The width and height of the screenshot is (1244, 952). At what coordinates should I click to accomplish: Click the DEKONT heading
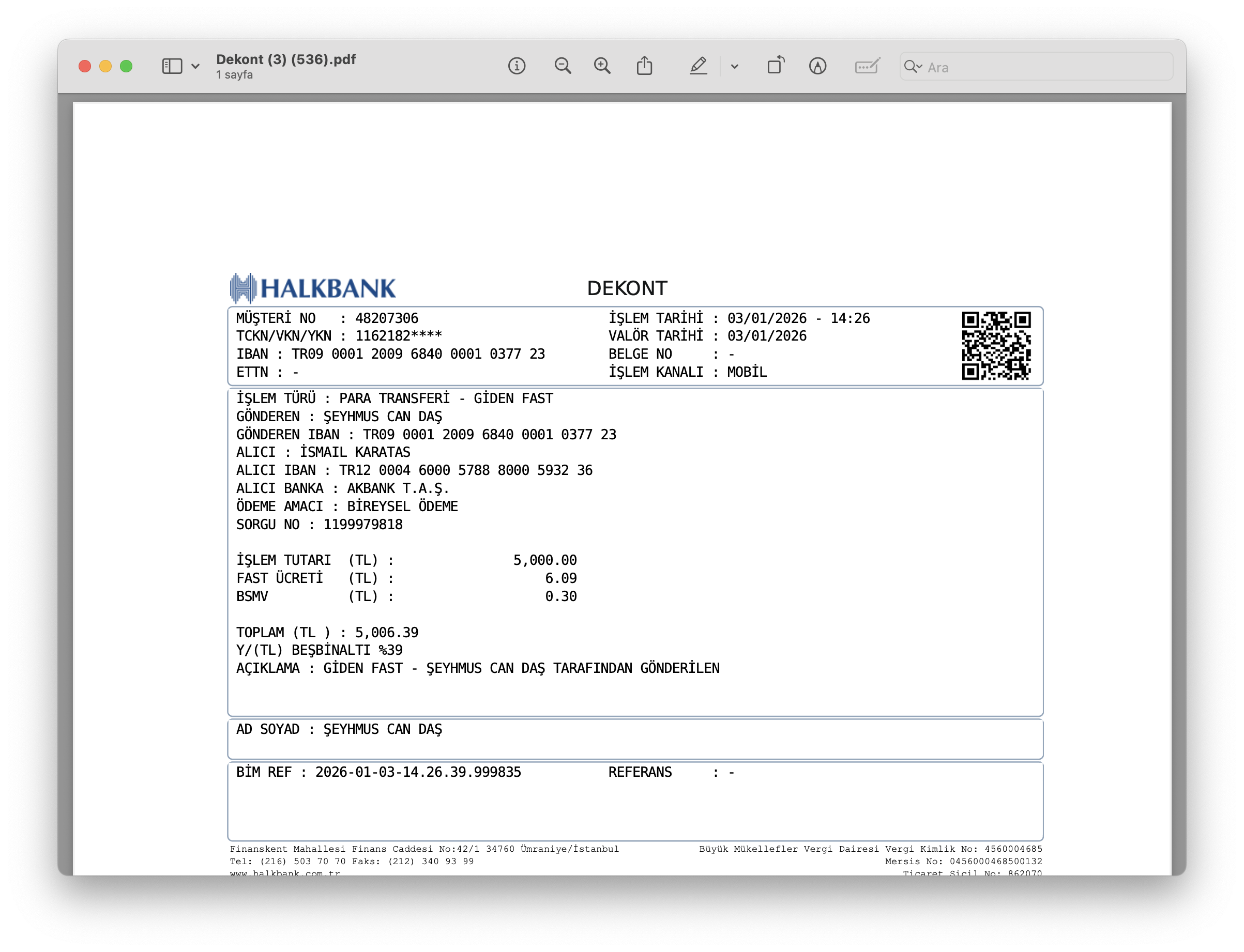627,288
